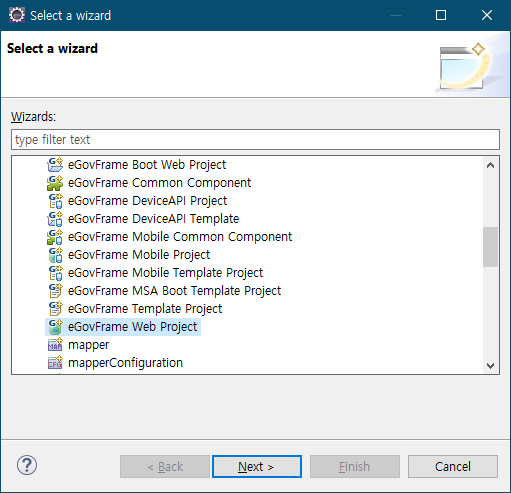Click the scroll down arrow in wizard list
Viewport: 511px width, 493px height.
490,366
